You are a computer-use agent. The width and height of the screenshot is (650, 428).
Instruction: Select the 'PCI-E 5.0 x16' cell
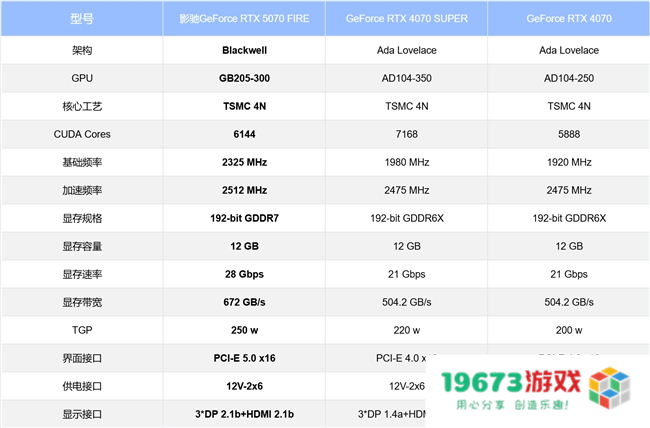[244, 358]
